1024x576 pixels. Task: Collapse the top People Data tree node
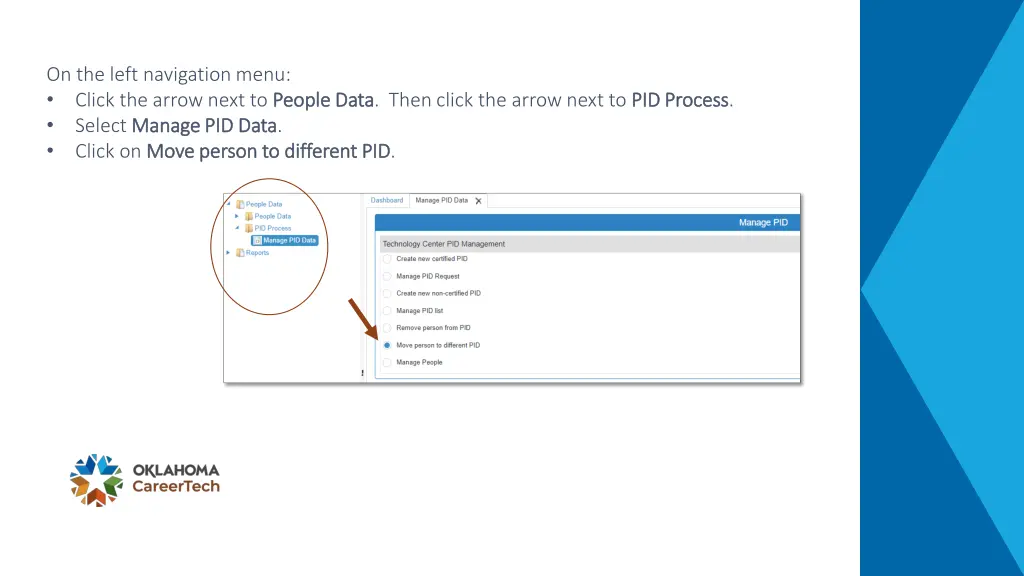(x=229, y=204)
